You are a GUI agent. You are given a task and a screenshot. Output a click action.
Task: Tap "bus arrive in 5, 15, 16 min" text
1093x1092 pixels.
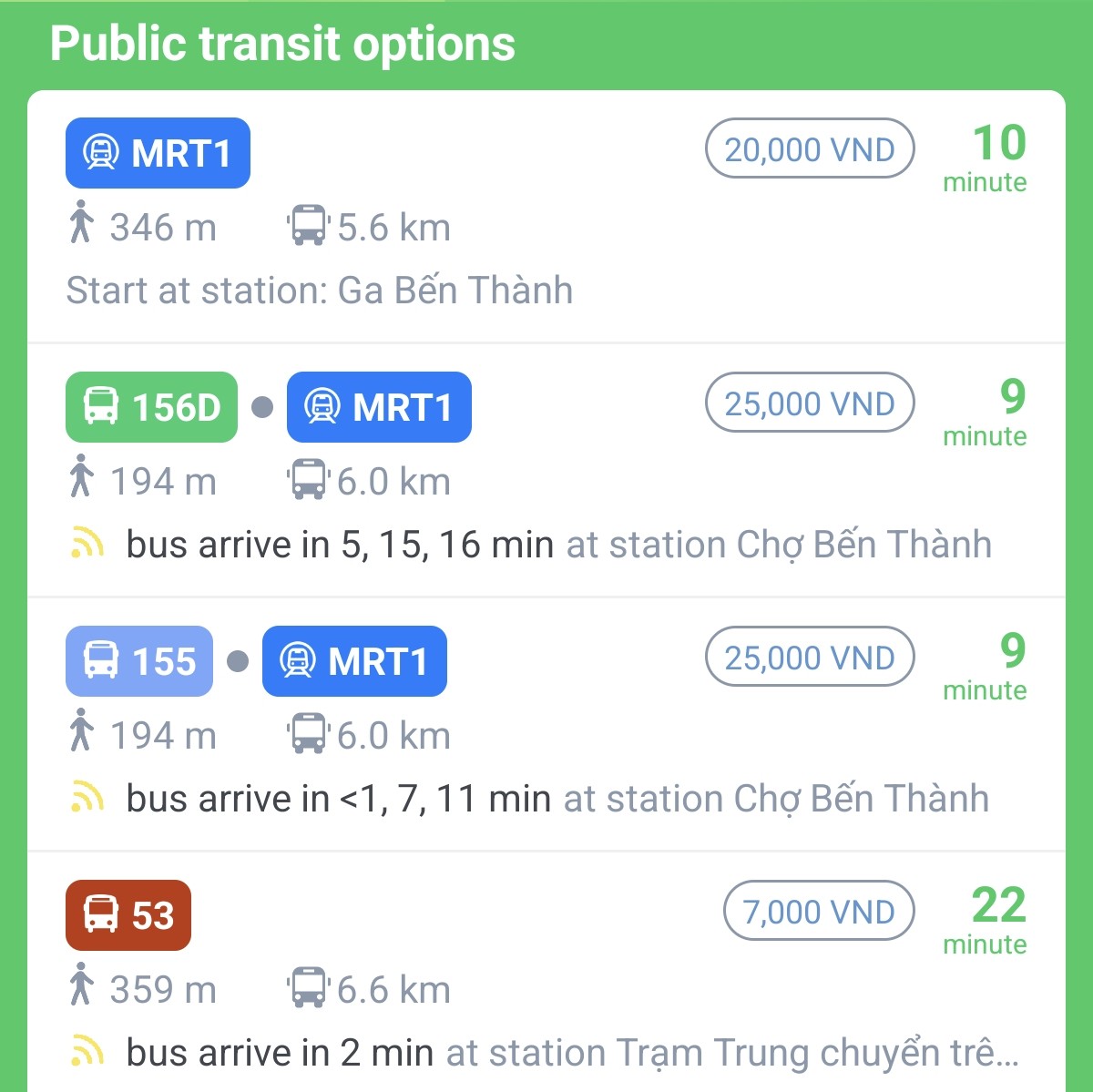[x=340, y=545]
